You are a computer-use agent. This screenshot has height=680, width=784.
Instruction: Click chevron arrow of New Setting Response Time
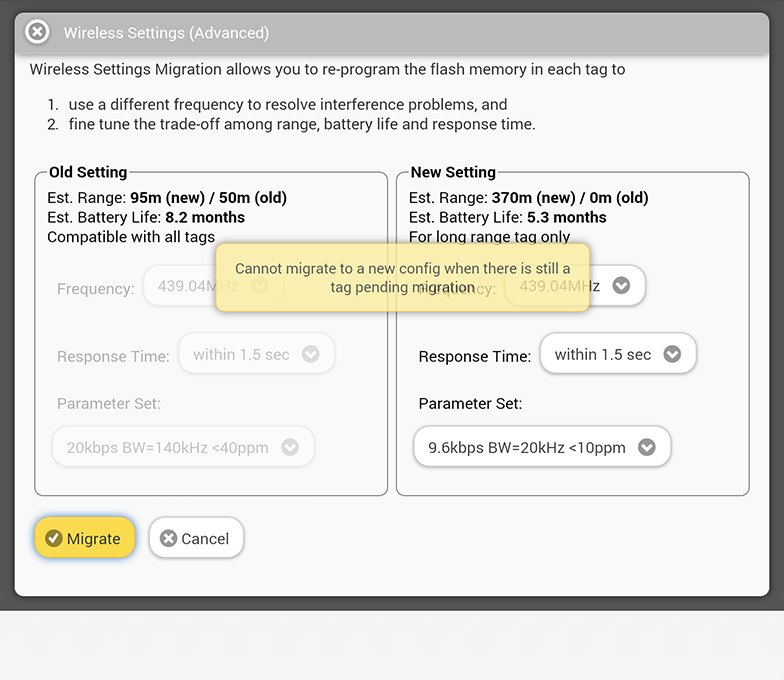pyautogui.click(x=672, y=354)
